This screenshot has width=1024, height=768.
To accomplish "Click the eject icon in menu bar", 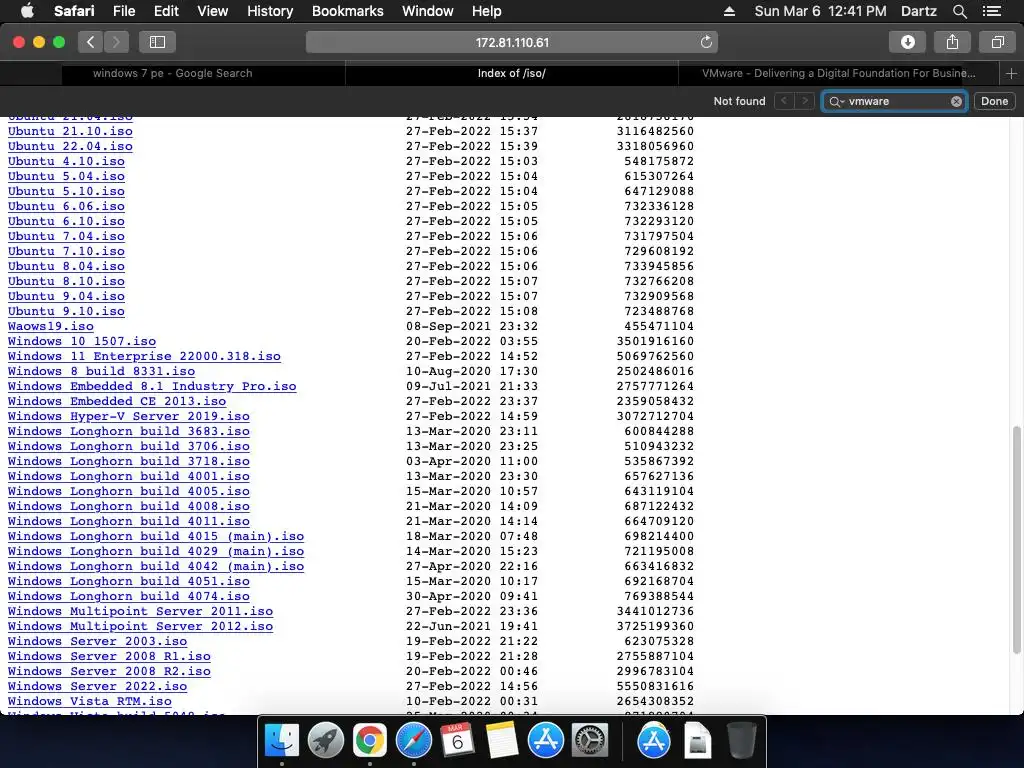I will point(729,11).
